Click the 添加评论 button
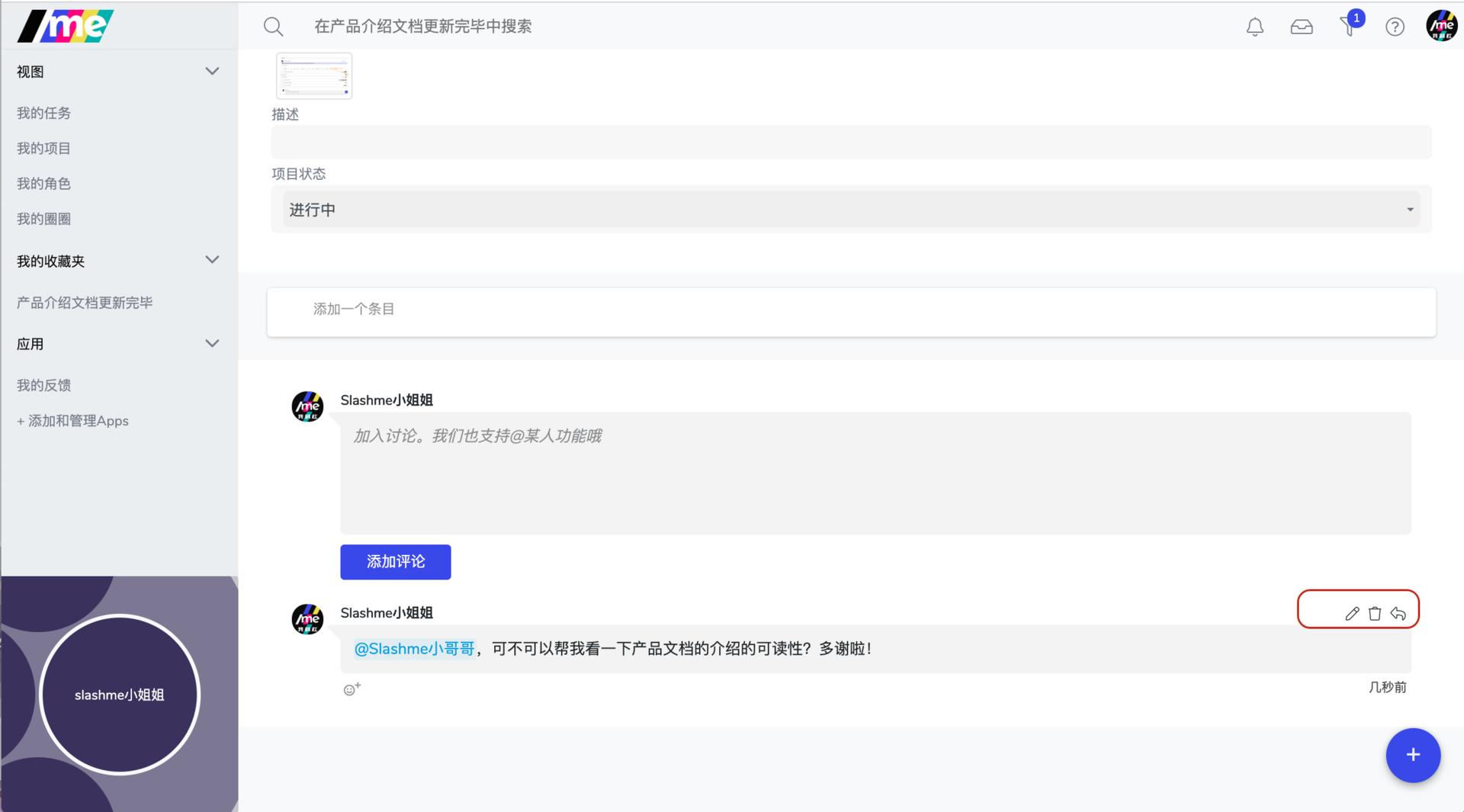1464x812 pixels. click(395, 562)
